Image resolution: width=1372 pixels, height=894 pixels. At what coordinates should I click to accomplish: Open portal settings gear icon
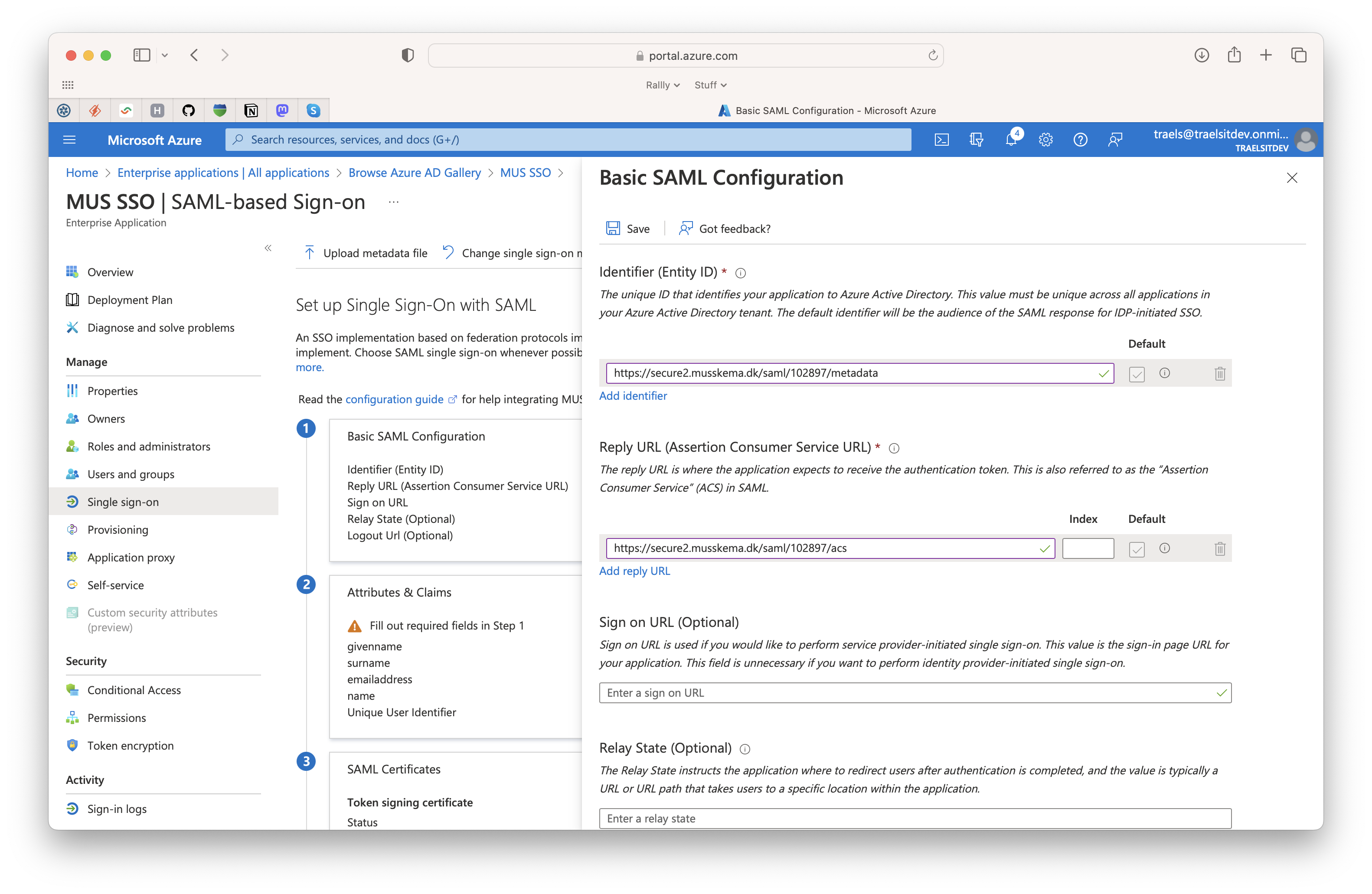point(1046,140)
